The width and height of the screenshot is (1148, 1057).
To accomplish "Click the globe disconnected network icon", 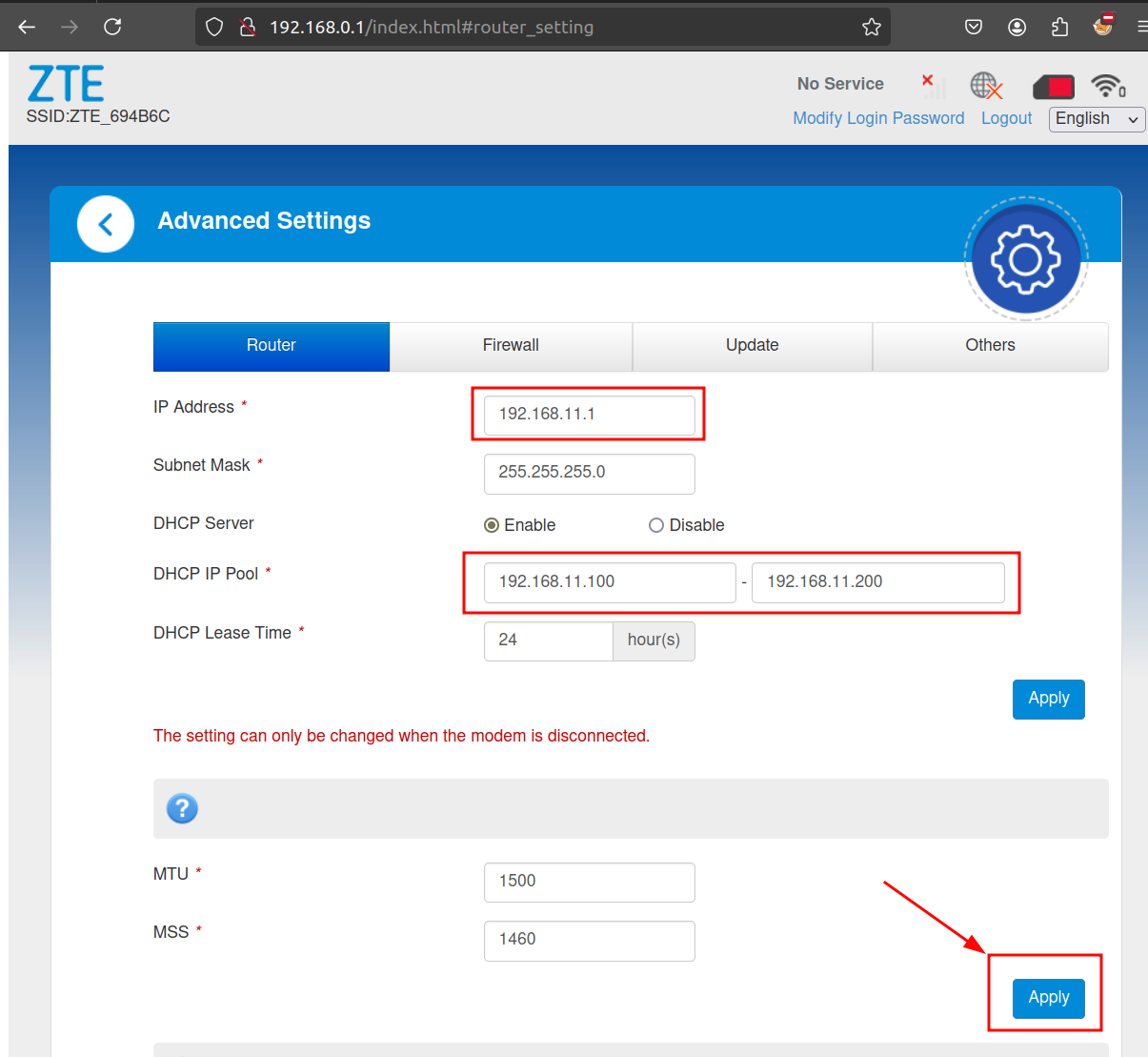I will pyautogui.click(x=986, y=87).
